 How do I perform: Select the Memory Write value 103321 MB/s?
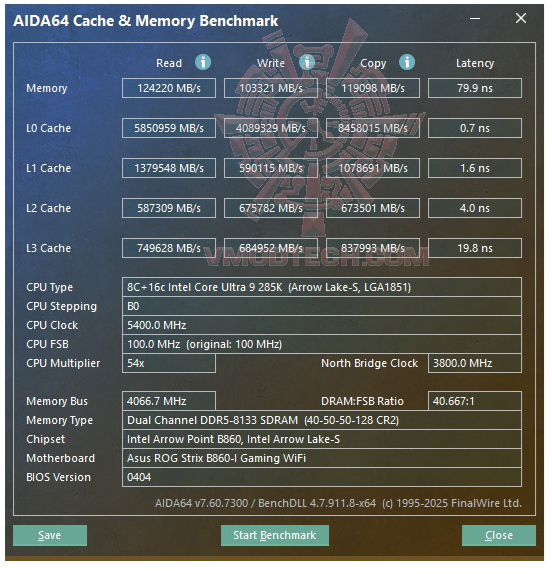point(272,88)
